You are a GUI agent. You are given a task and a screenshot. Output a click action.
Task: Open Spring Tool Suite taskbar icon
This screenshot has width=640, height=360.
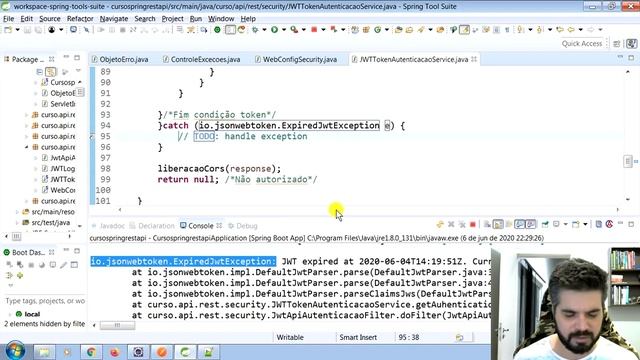tap(185, 352)
